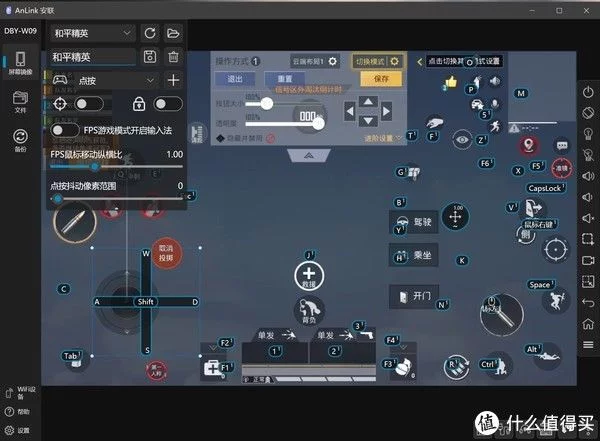Open 切换模式 switch mode settings
Viewport: 600px width, 441px height.
377,61
